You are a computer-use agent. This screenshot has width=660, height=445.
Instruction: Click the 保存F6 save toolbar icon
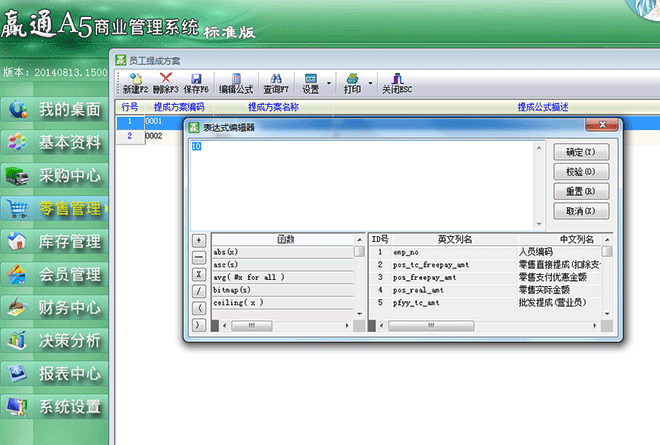(196, 83)
